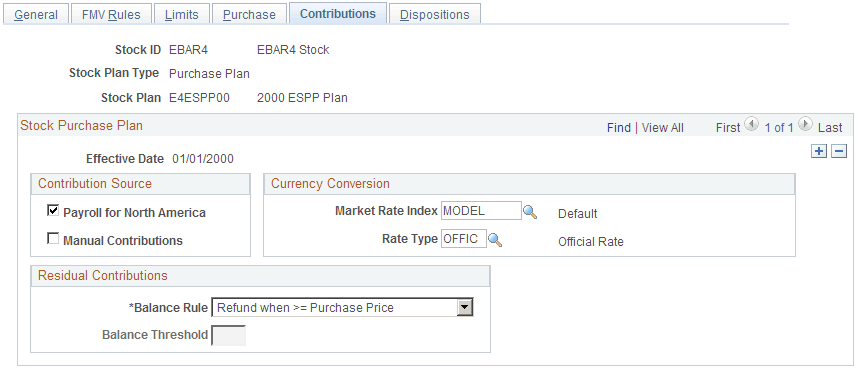Enable Manual Contributions checkbox
This screenshot has height=371, width=859.
53,238
